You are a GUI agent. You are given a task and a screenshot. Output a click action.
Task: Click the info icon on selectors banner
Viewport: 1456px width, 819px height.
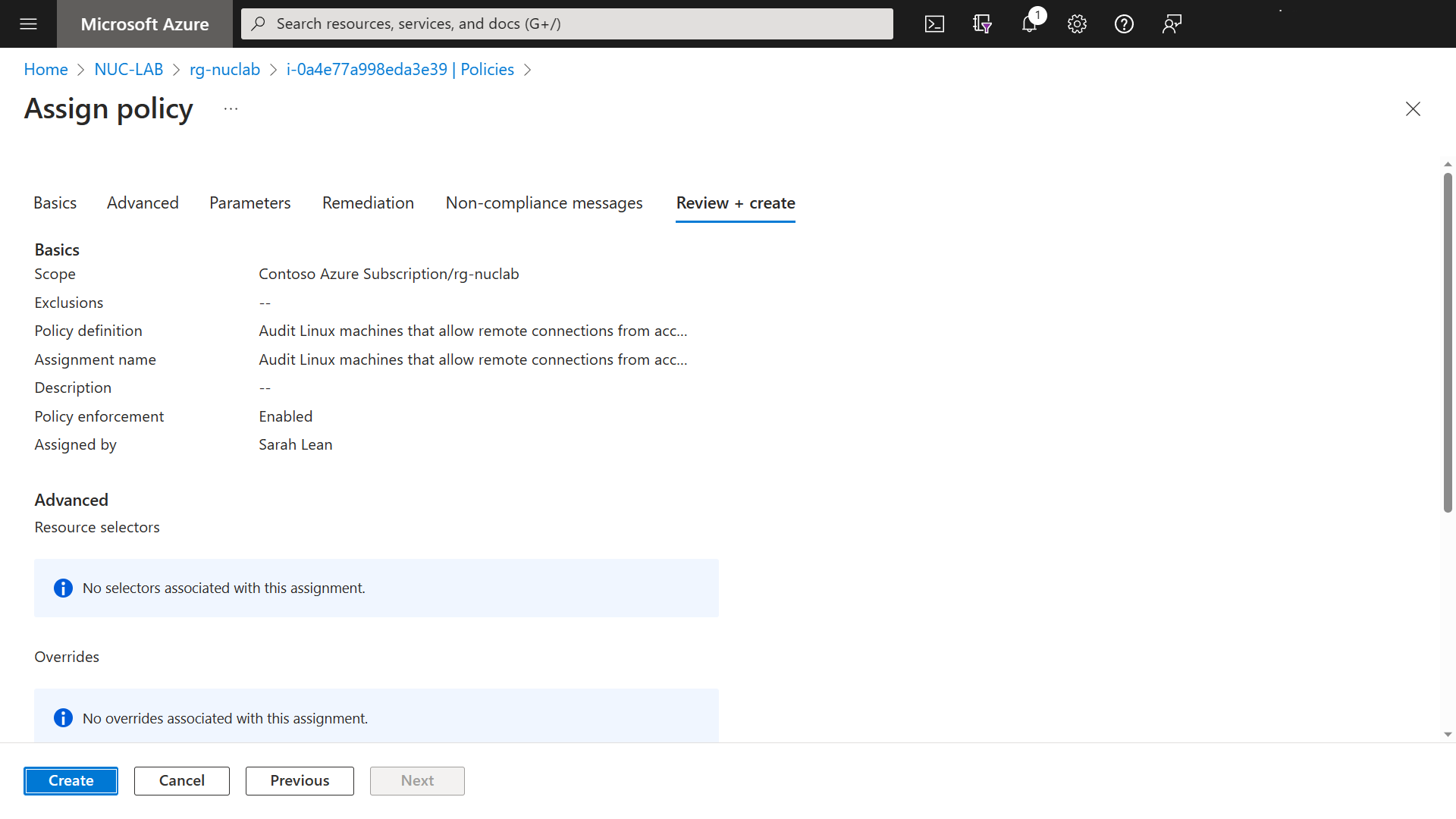click(x=63, y=588)
